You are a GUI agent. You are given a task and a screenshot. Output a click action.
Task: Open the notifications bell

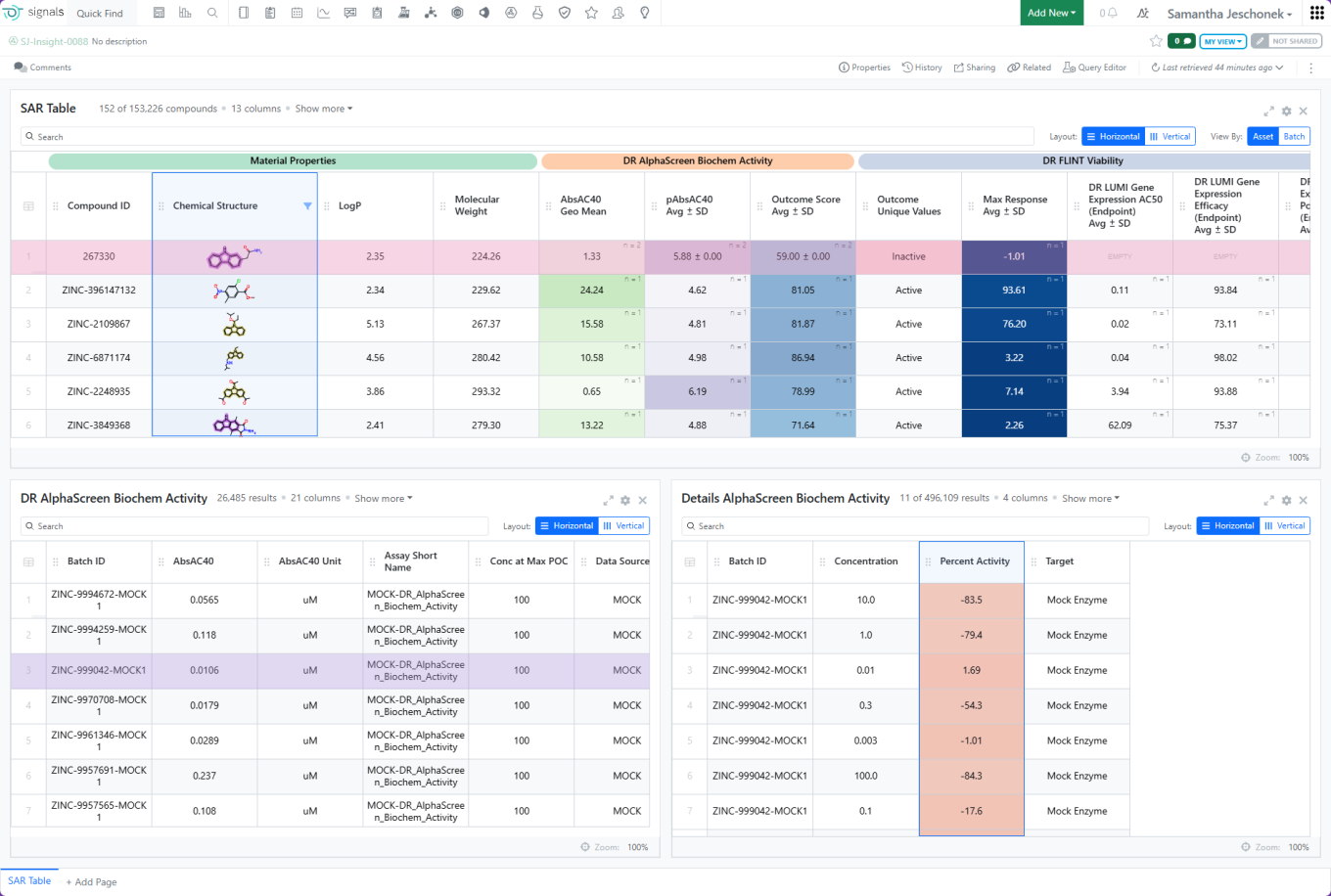[x=1111, y=13]
